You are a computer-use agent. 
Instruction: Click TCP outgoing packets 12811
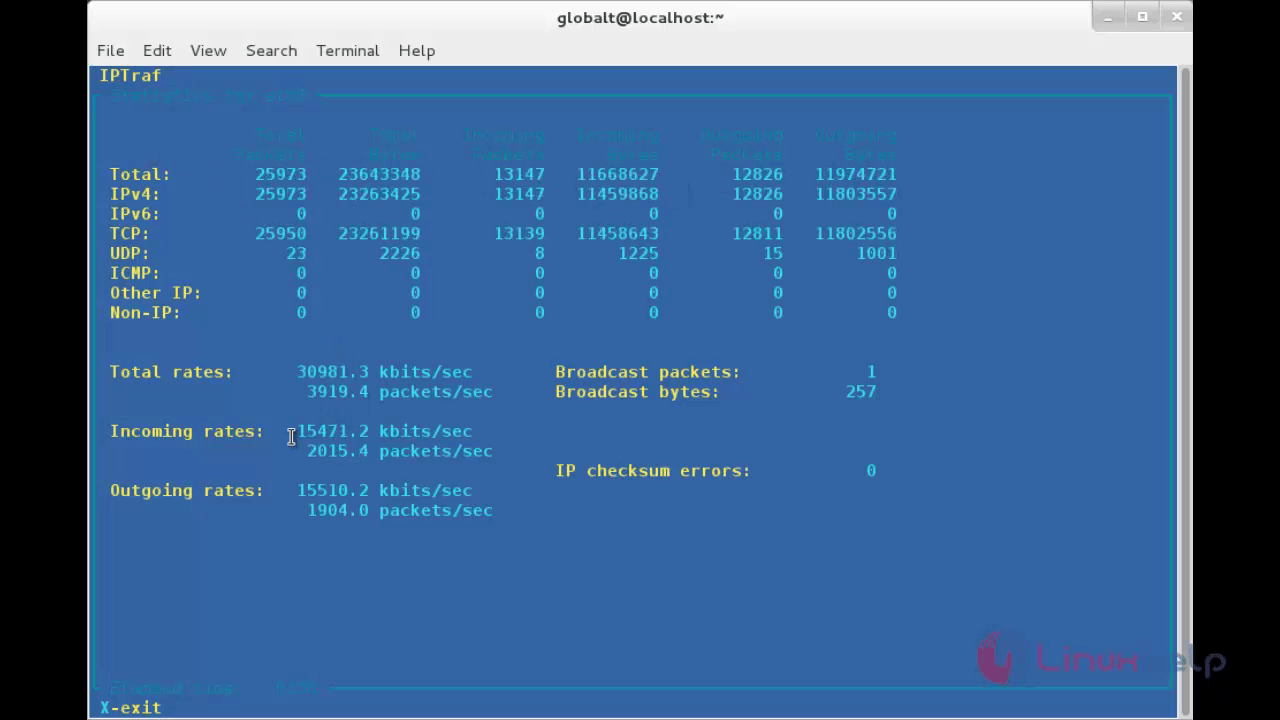(x=757, y=233)
